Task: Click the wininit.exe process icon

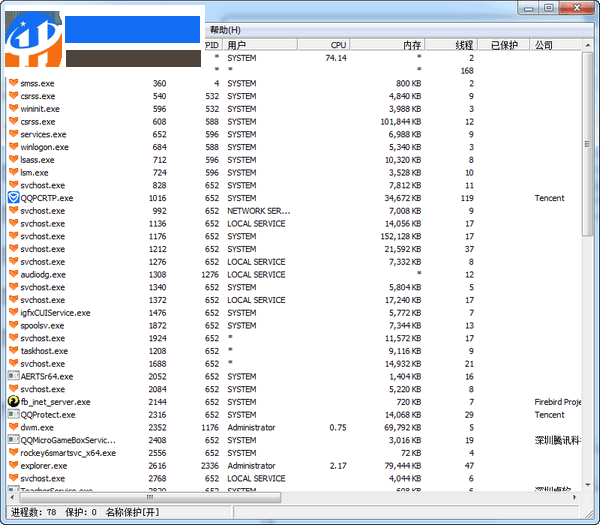Action: 13,108
